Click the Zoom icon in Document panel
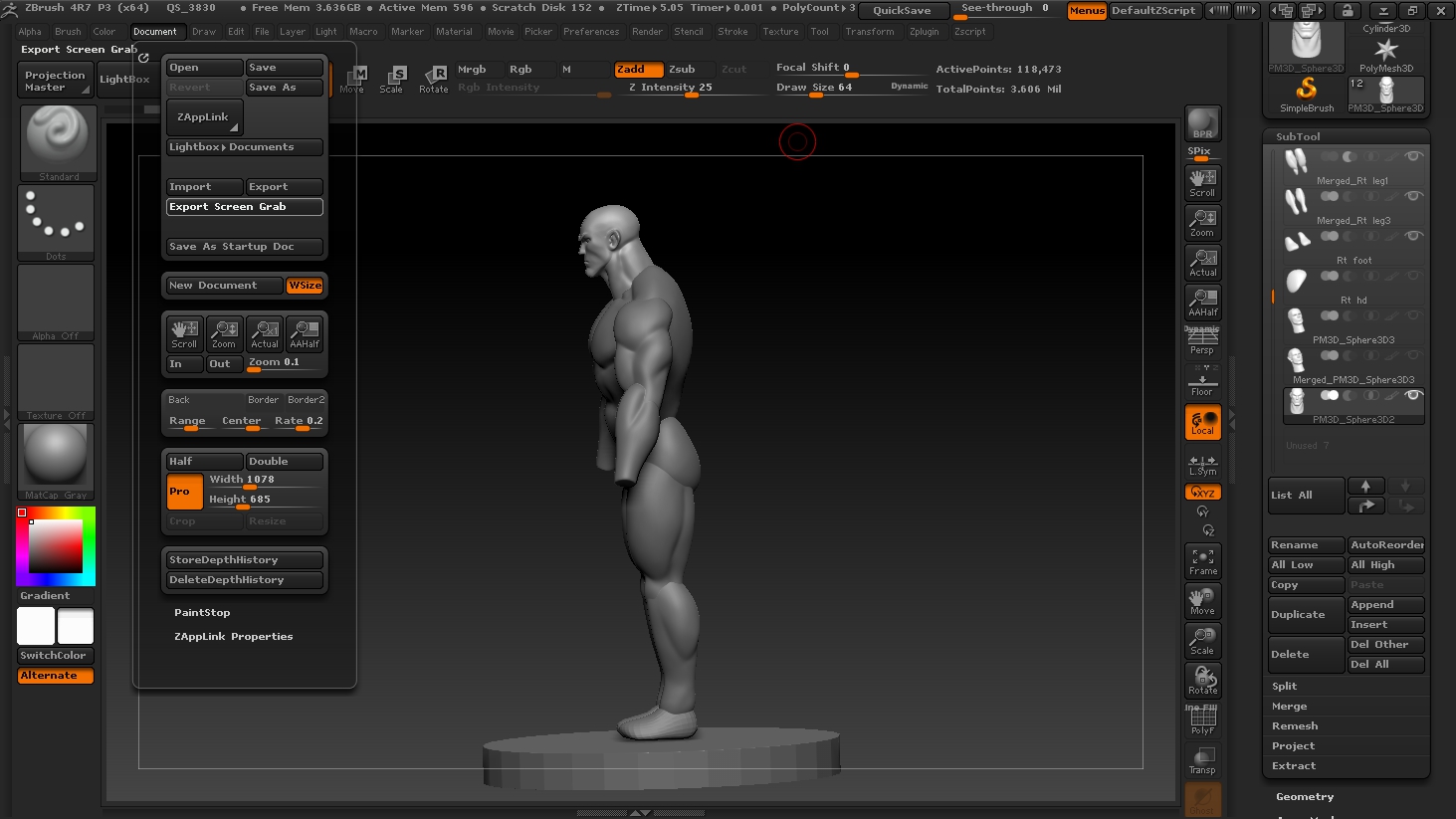Image resolution: width=1456 pixels, height=819 pixels. click(224, 333)
